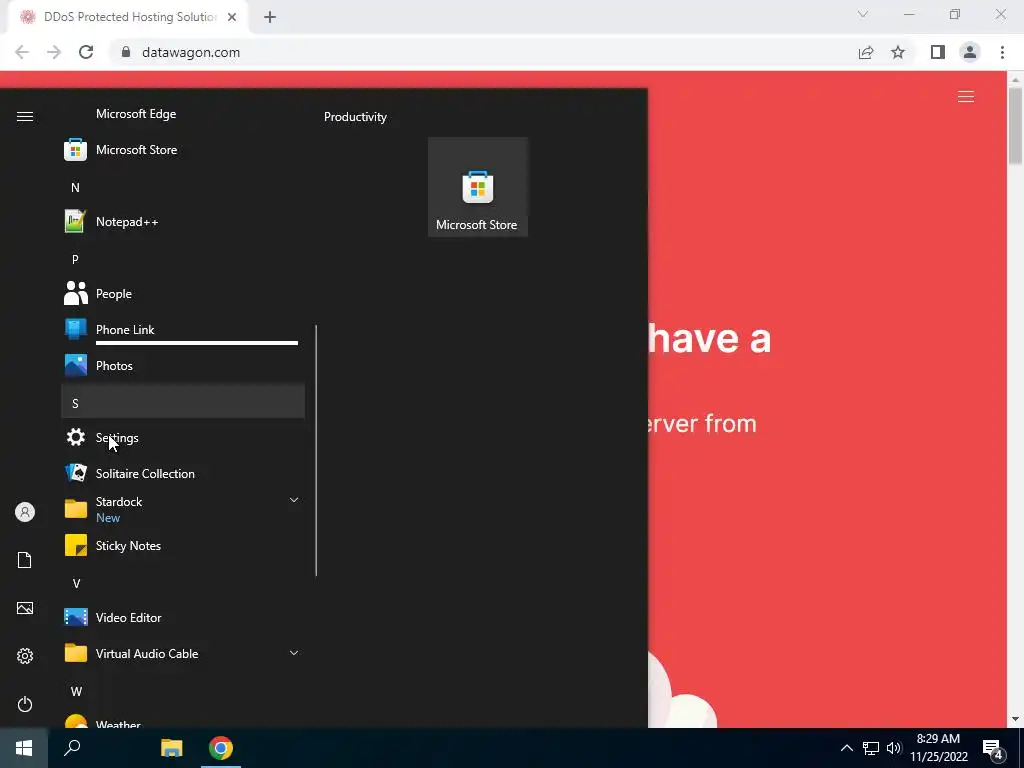Viewport: 1024px width, 768px height.
Task: Open Microsoft Store from the app list
Action: (x=183, y=150)
